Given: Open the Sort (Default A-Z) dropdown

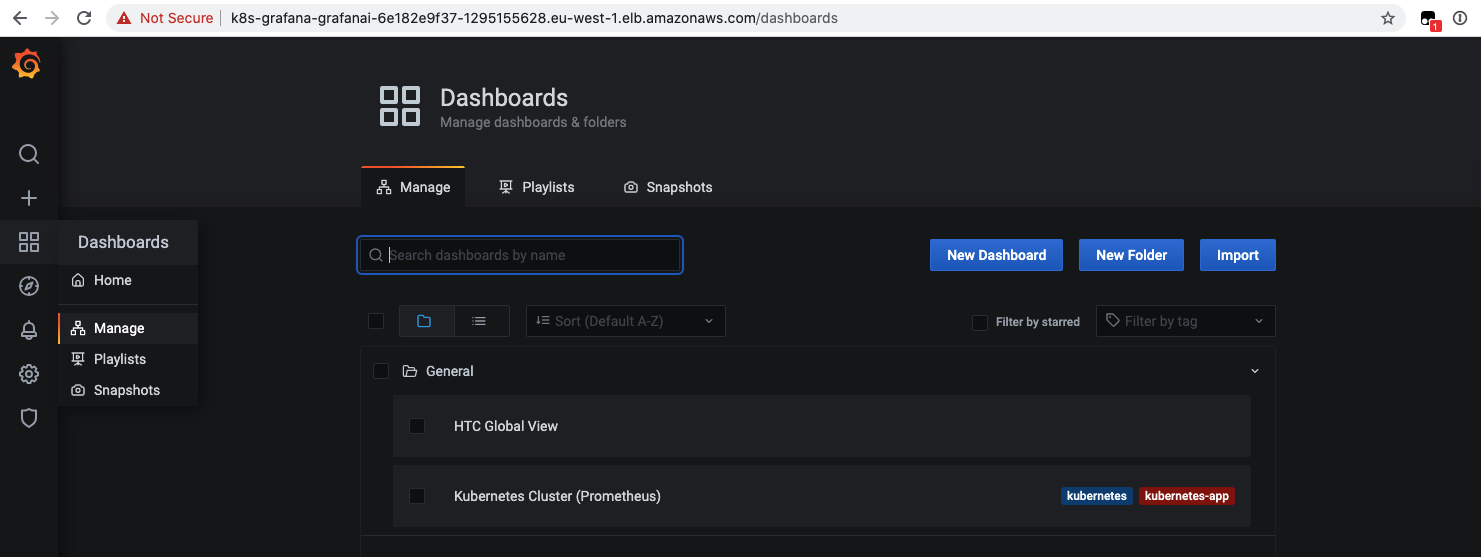Looking at the screenshot, I should [x=625, y=321].
